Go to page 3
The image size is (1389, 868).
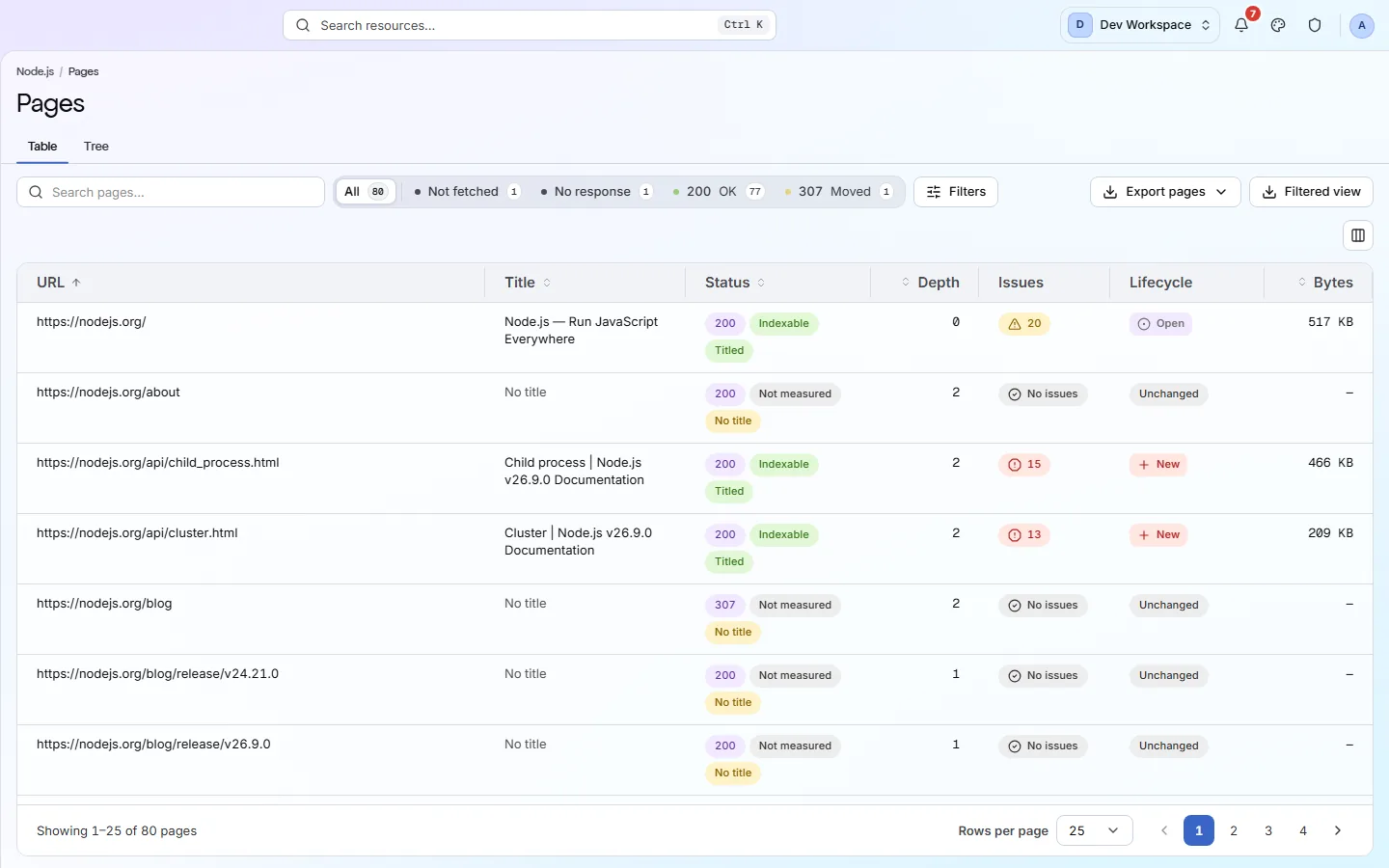1268,830
